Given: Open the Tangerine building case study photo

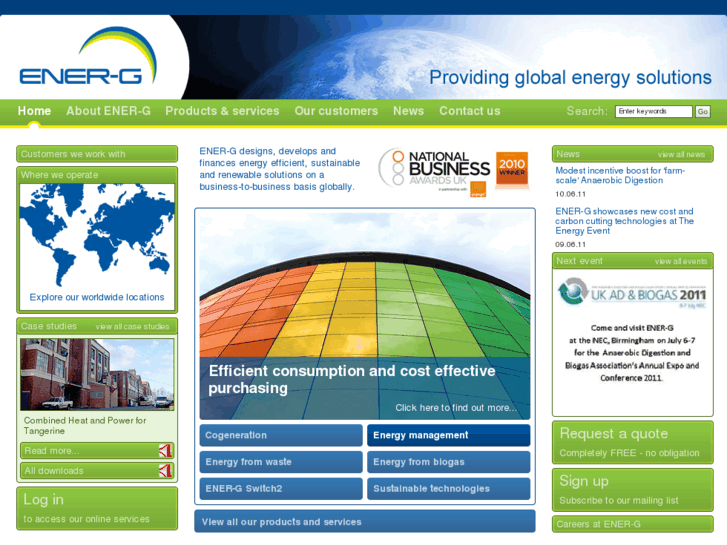Looking at the screenshot, I should (x=97, y=374).
